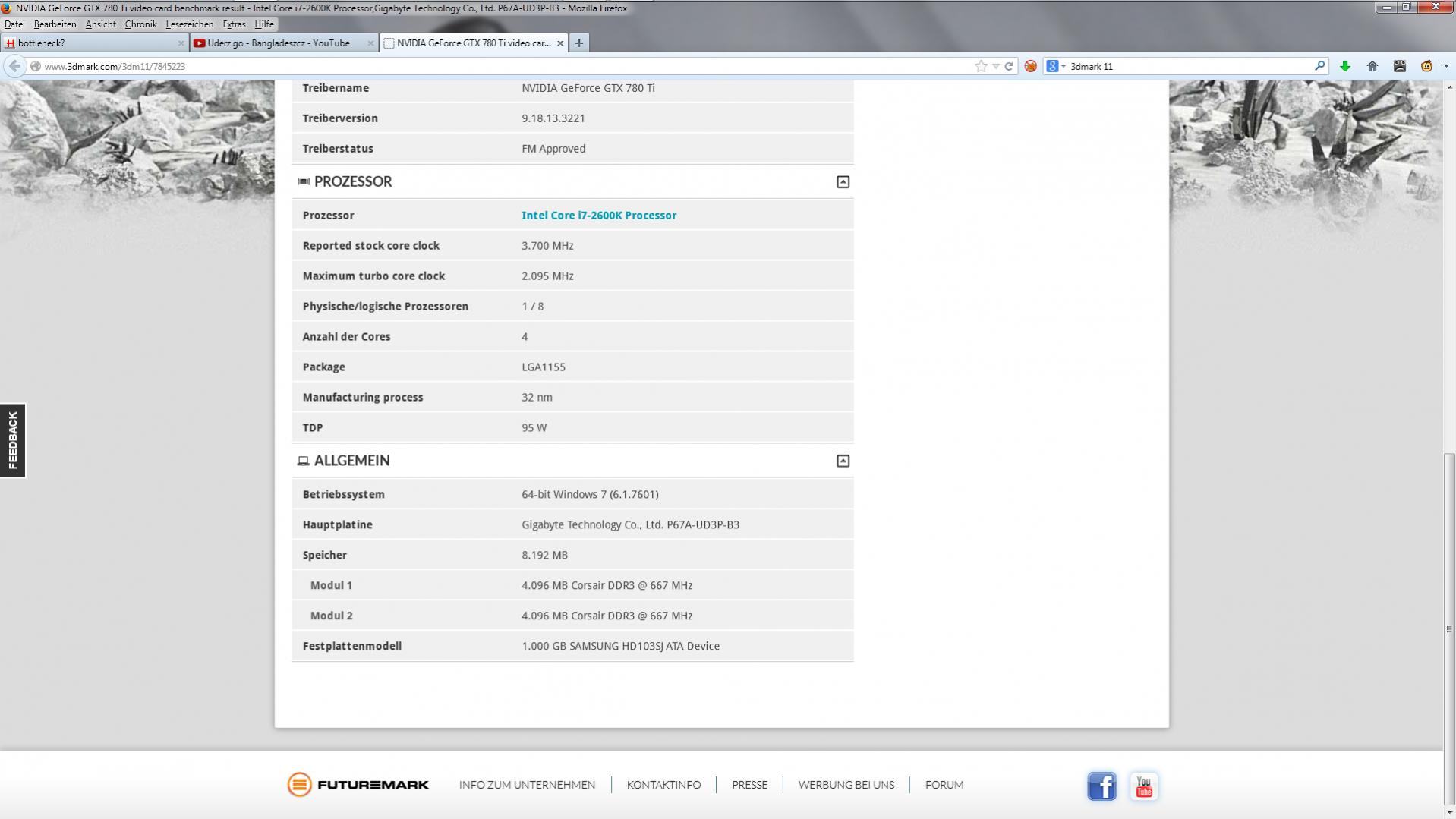This screenshot has height=819, width=1456.
Task: Select the 8.192 MB Speicher value
Action: point(544,556)
